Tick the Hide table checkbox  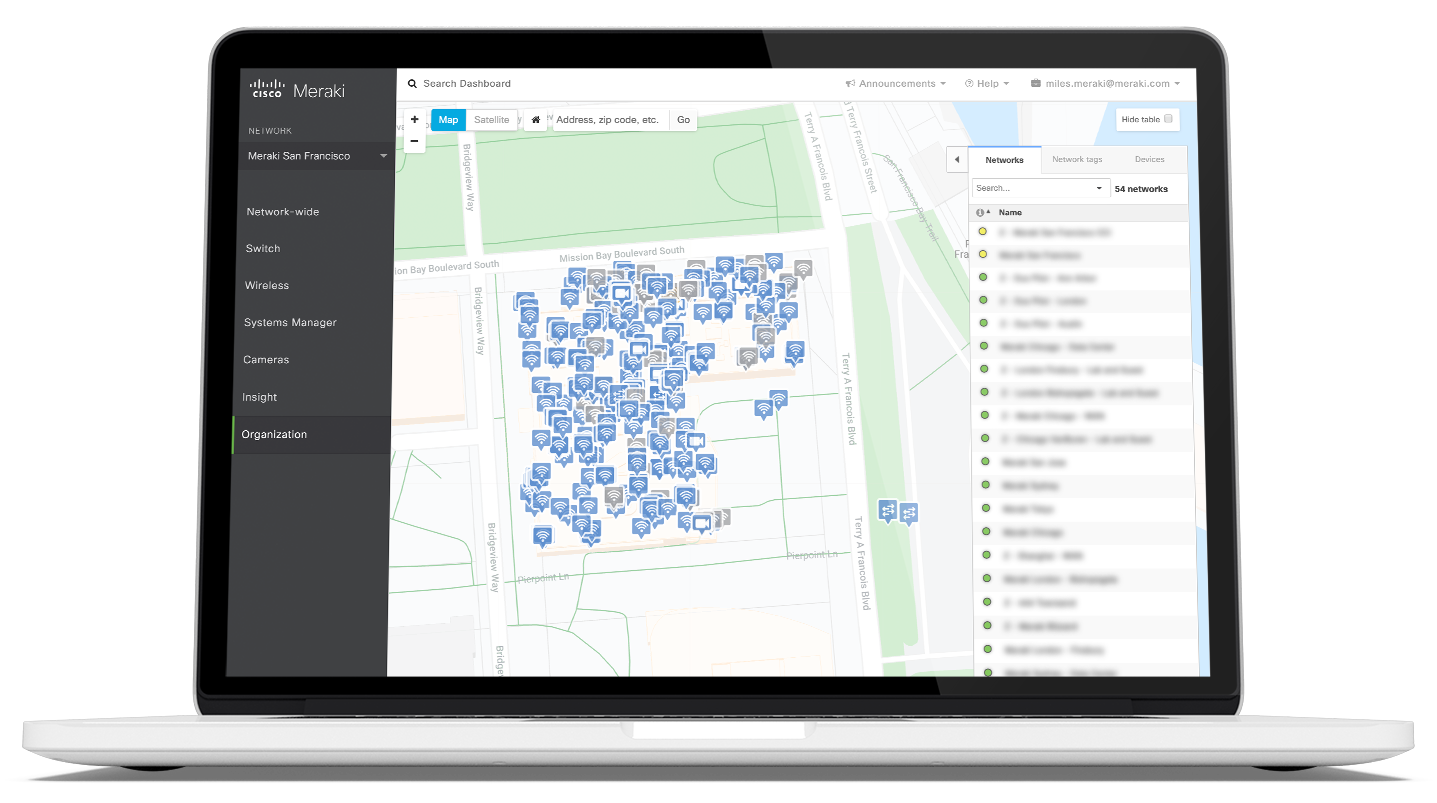(x=1168, y=119)
